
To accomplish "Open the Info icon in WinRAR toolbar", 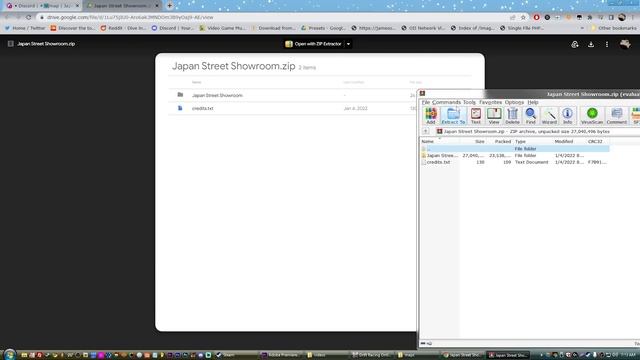I will pyautogui.click(x=567, y=116).
